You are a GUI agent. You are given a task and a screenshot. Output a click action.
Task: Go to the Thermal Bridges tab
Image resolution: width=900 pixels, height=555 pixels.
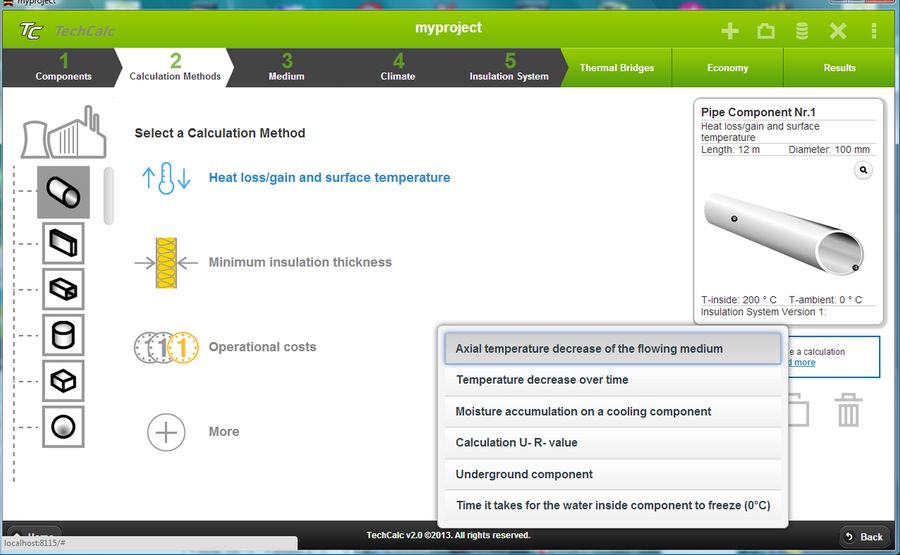[x=616, y=68]
